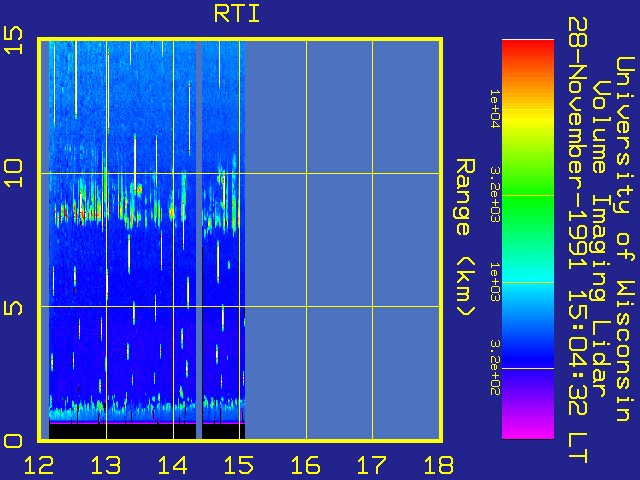Pick the magenta region of the colorbar
Screen dimensions: 640x480
coord(528,429)
